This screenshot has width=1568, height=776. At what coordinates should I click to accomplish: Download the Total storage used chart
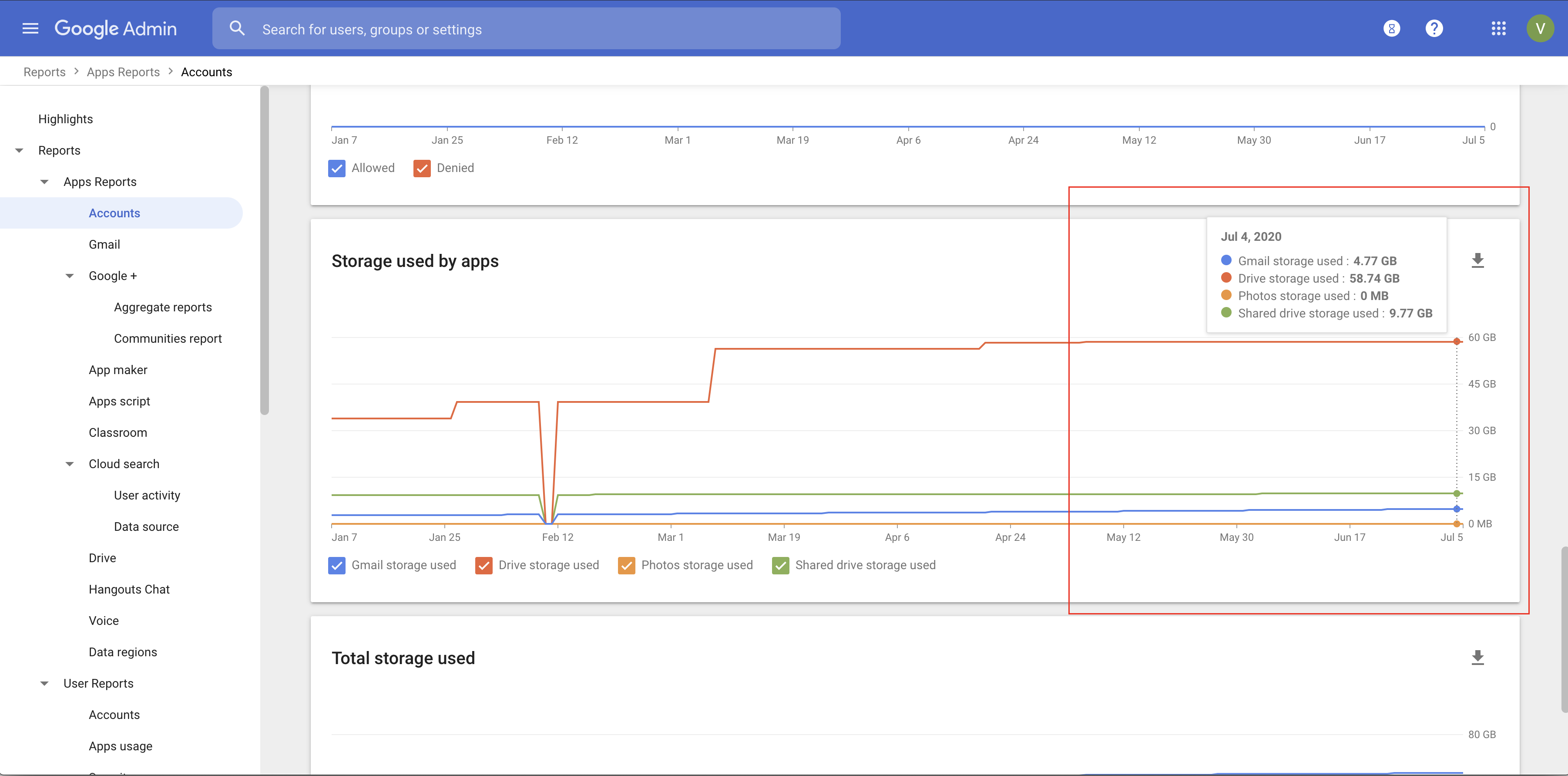[1477, 658]
